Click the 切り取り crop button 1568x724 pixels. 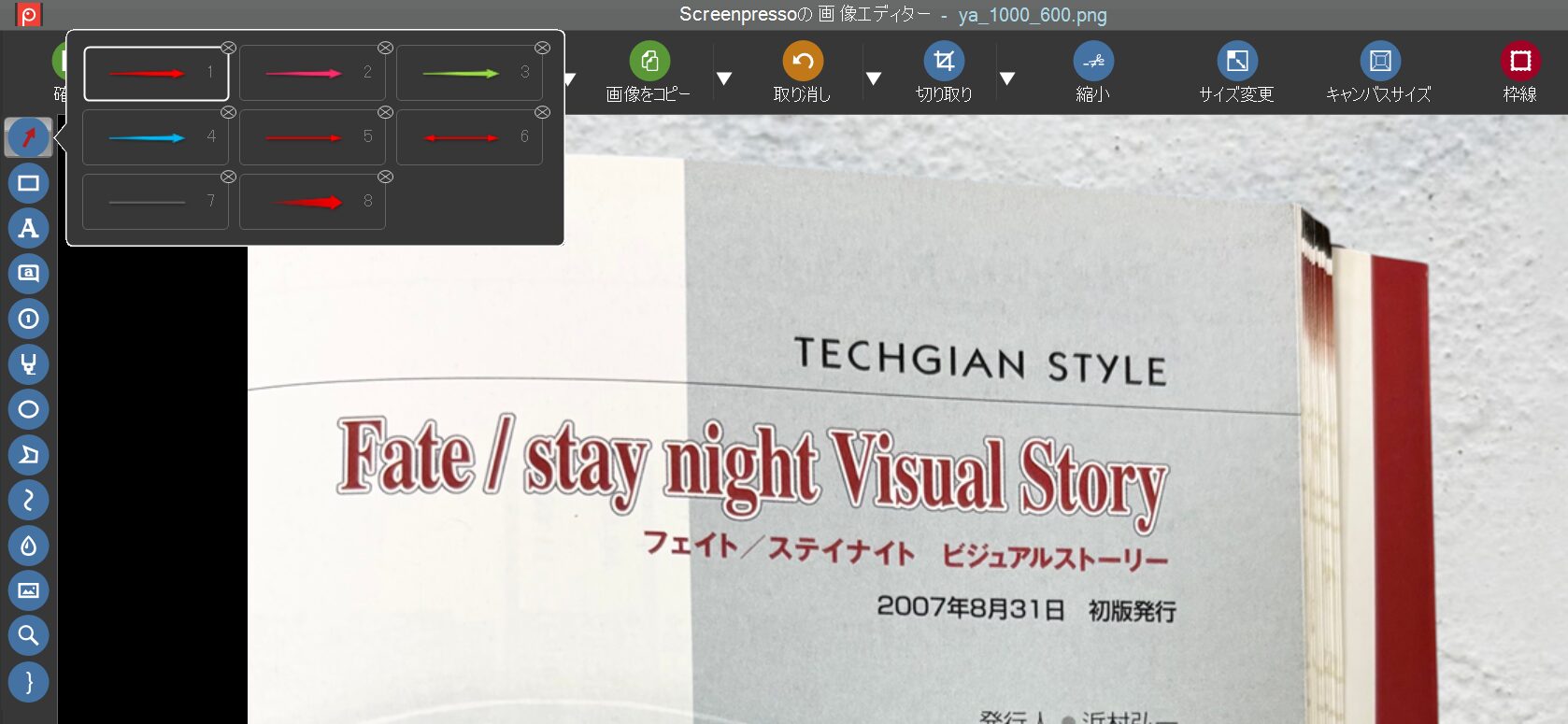pyautogui.click(x=944, y=72)
